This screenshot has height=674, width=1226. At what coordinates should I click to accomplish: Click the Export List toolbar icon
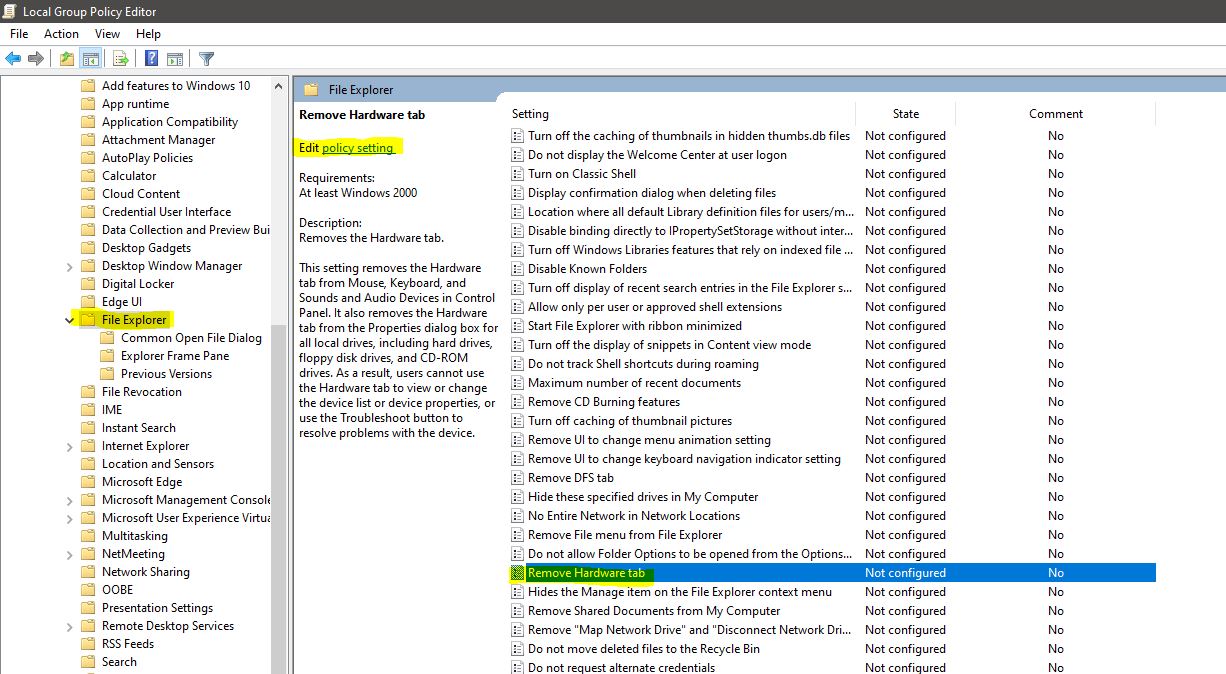(119, 58)
